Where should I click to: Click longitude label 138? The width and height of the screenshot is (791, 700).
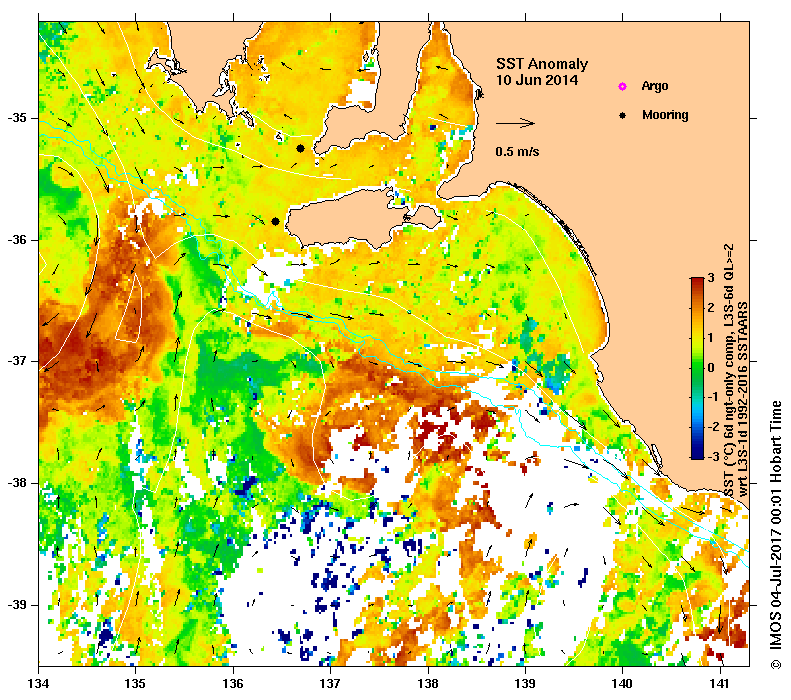(428, 684)
